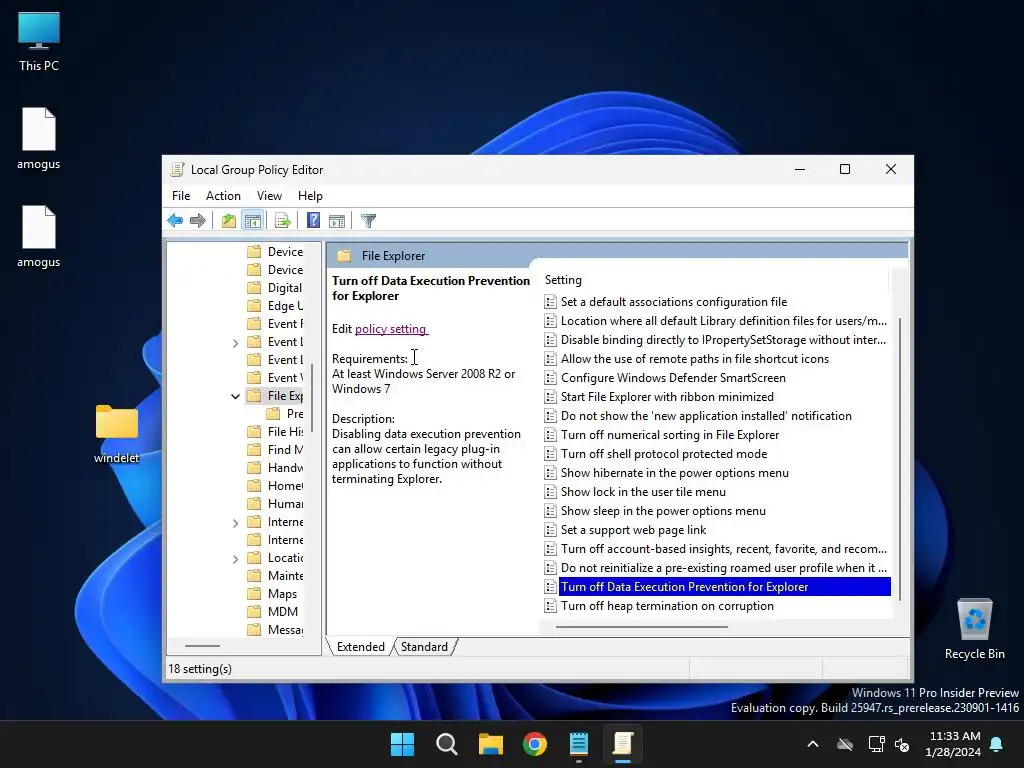This screenshot has height=768, width=1024.
Task: Open taskbar Search magnifier icon
Action: (x=447, y=744)
